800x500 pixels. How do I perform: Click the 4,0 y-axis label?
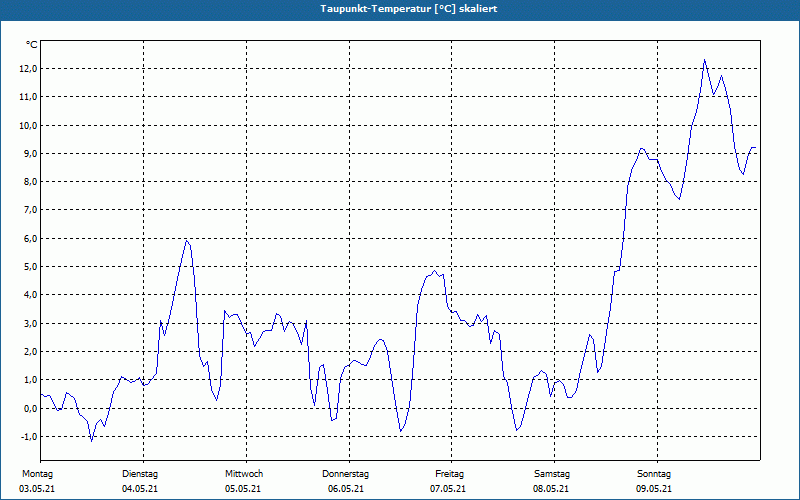click(x=31, y=295)
